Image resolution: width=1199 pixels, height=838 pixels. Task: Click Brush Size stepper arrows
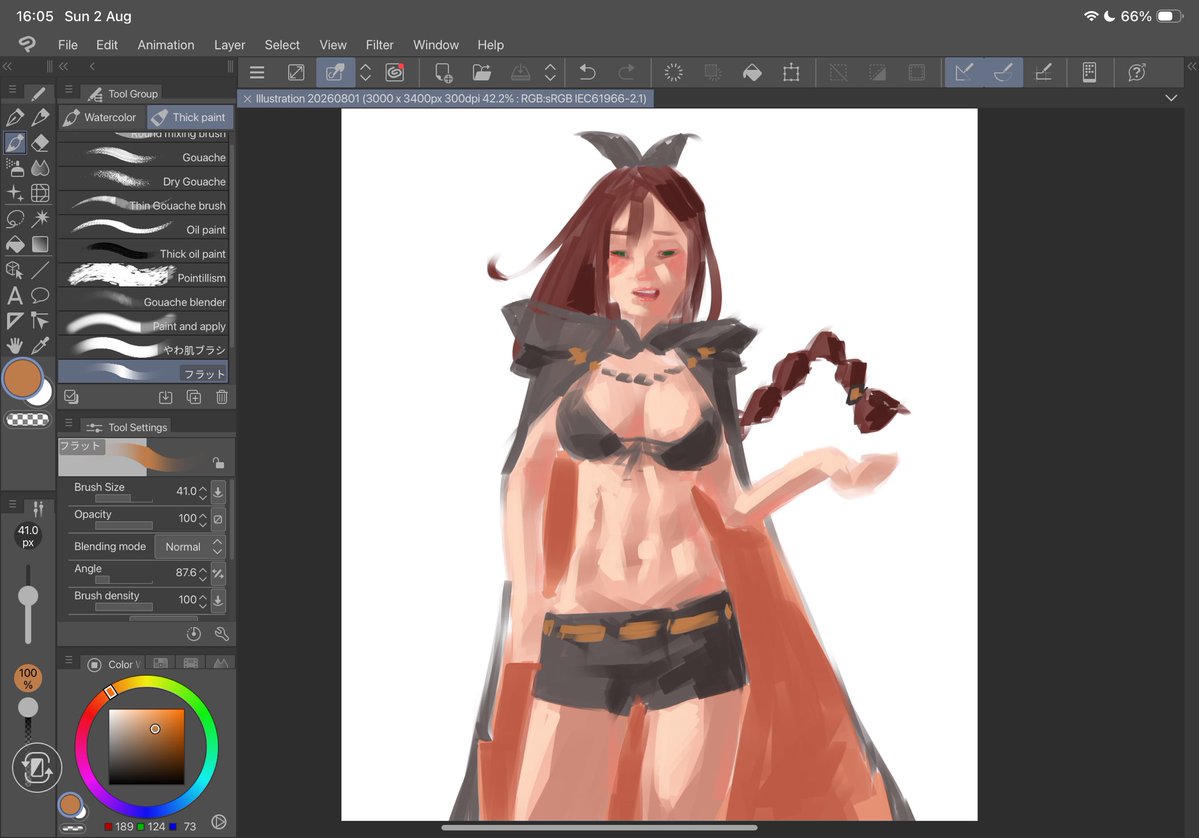click(203, 492)
